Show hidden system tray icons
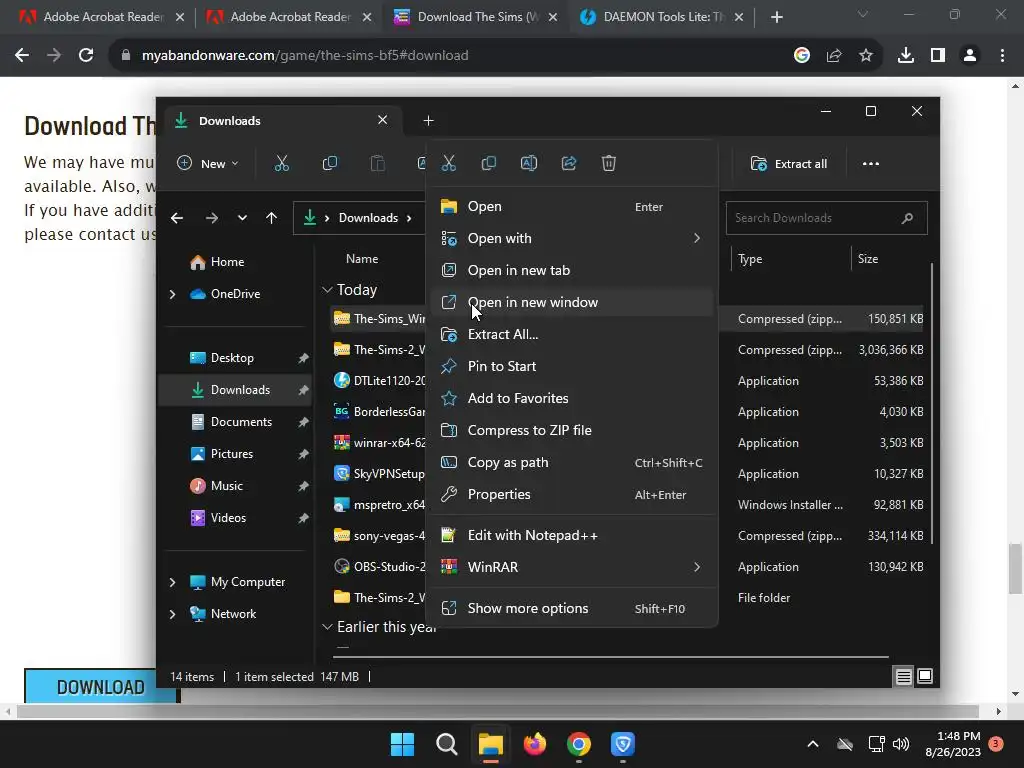 (x=813, y=744)
